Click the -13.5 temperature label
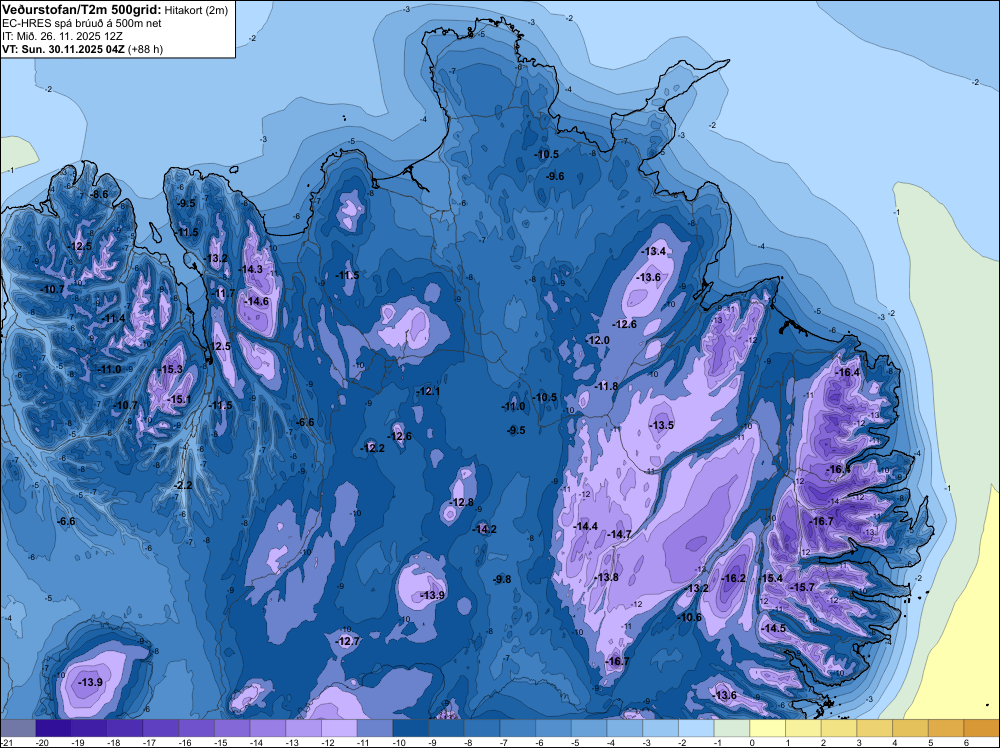 (x=661, y=425)
